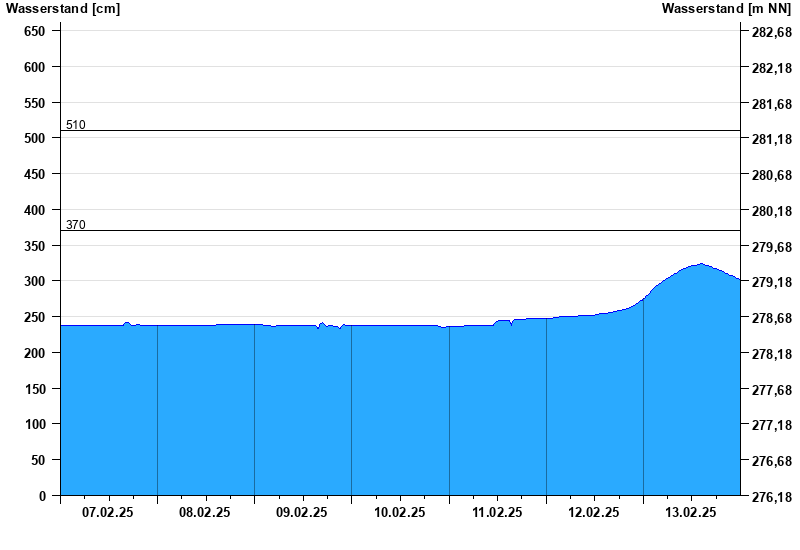Click the 300 label on the left axis
The width and height of the screenshot is (800, 550).
click(x=35, y=281)
